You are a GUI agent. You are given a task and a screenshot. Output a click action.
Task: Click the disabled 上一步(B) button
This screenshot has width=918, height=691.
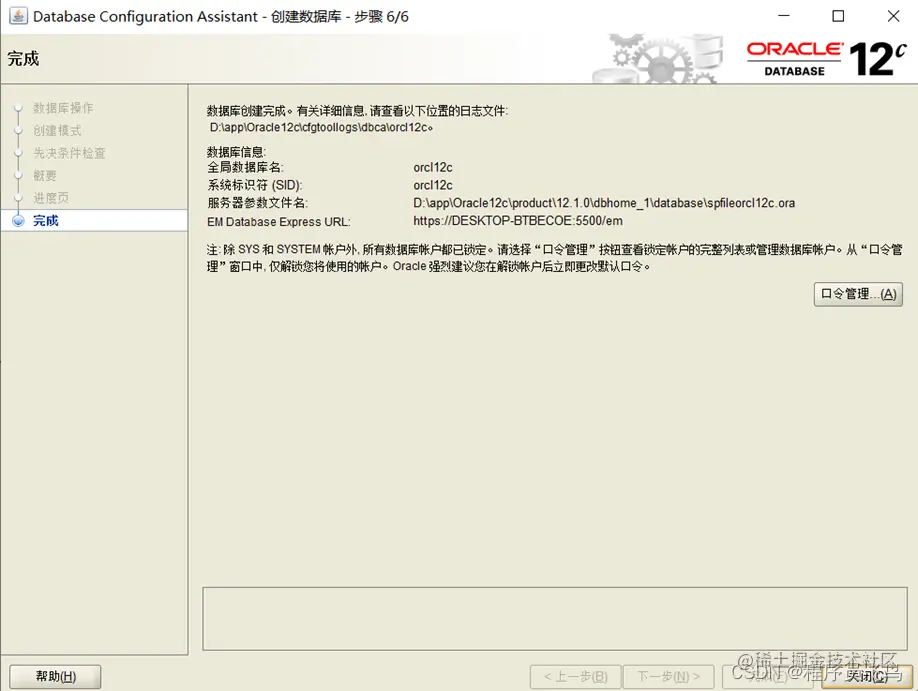576,676
